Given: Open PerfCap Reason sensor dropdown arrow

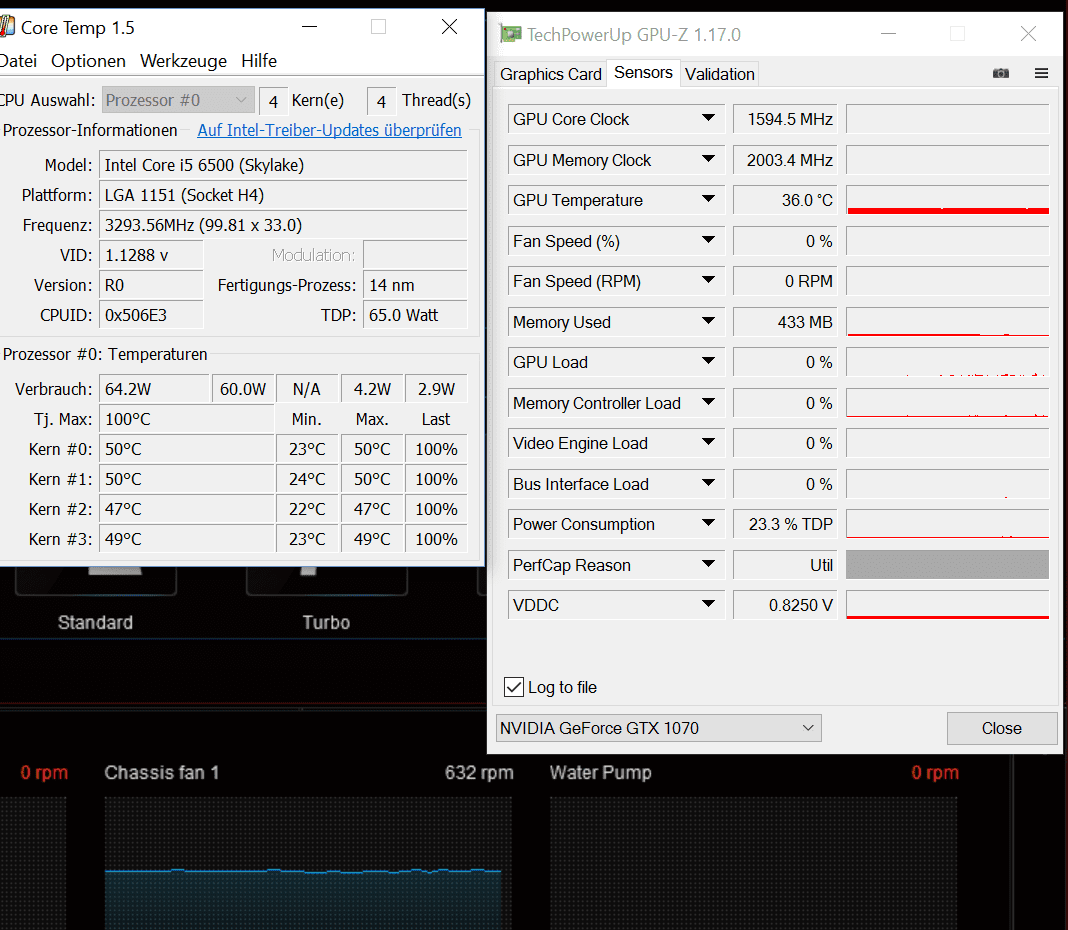Looking at the screenshot, I should pyautogui.click(x=708, y=564).
